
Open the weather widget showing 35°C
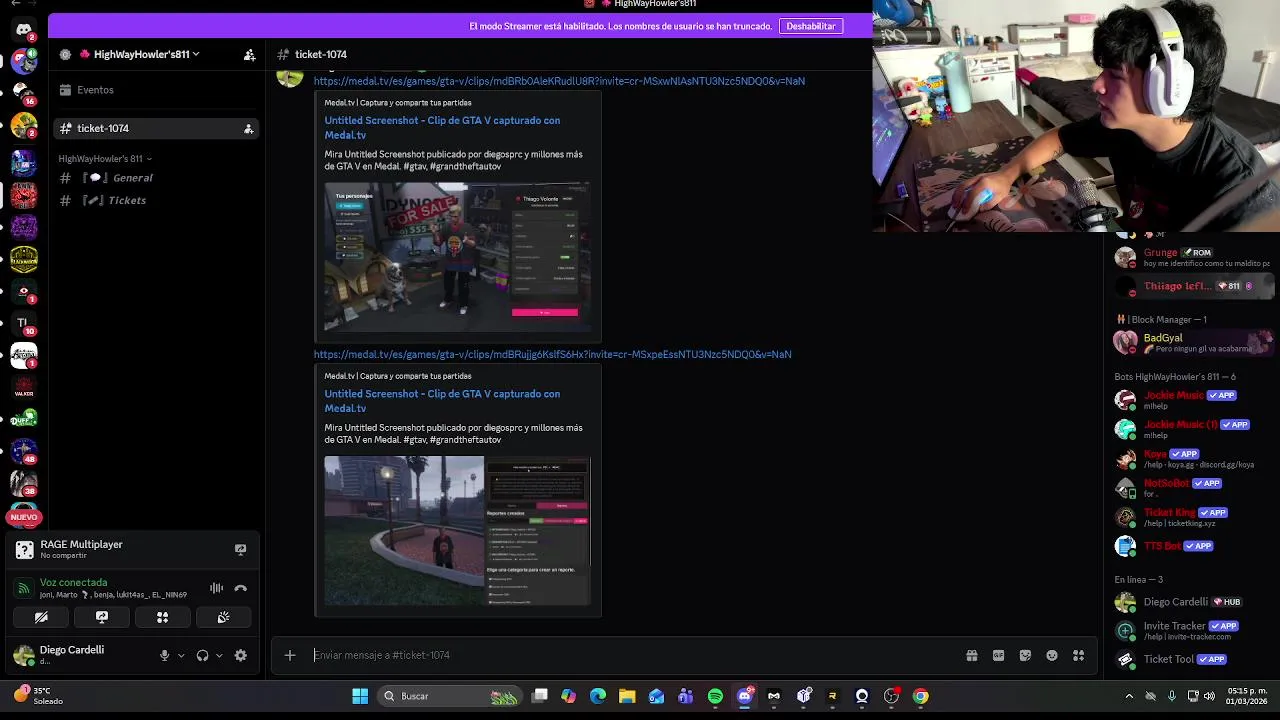[x=38, y=695]
